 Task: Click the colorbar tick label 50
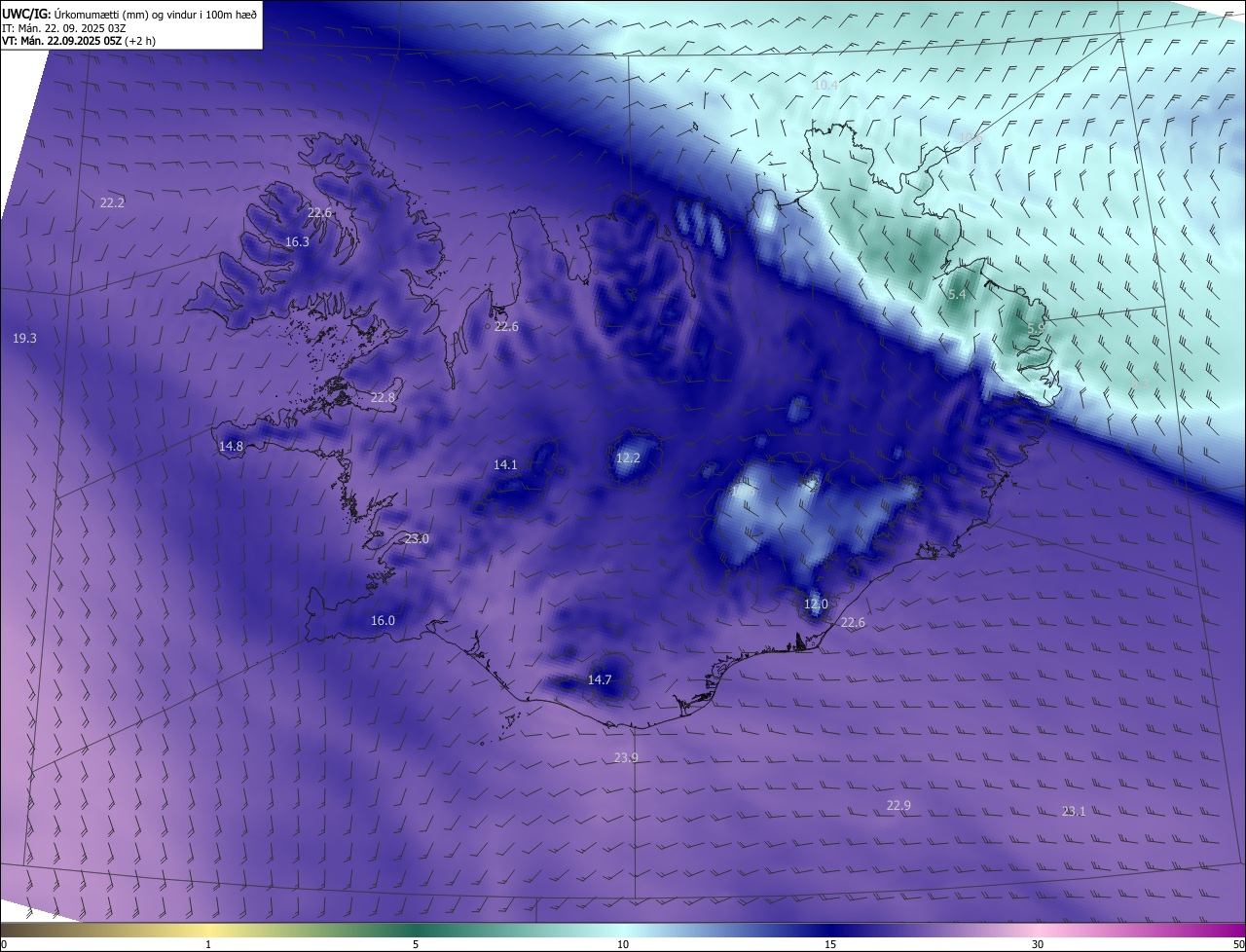[1238, 944]
